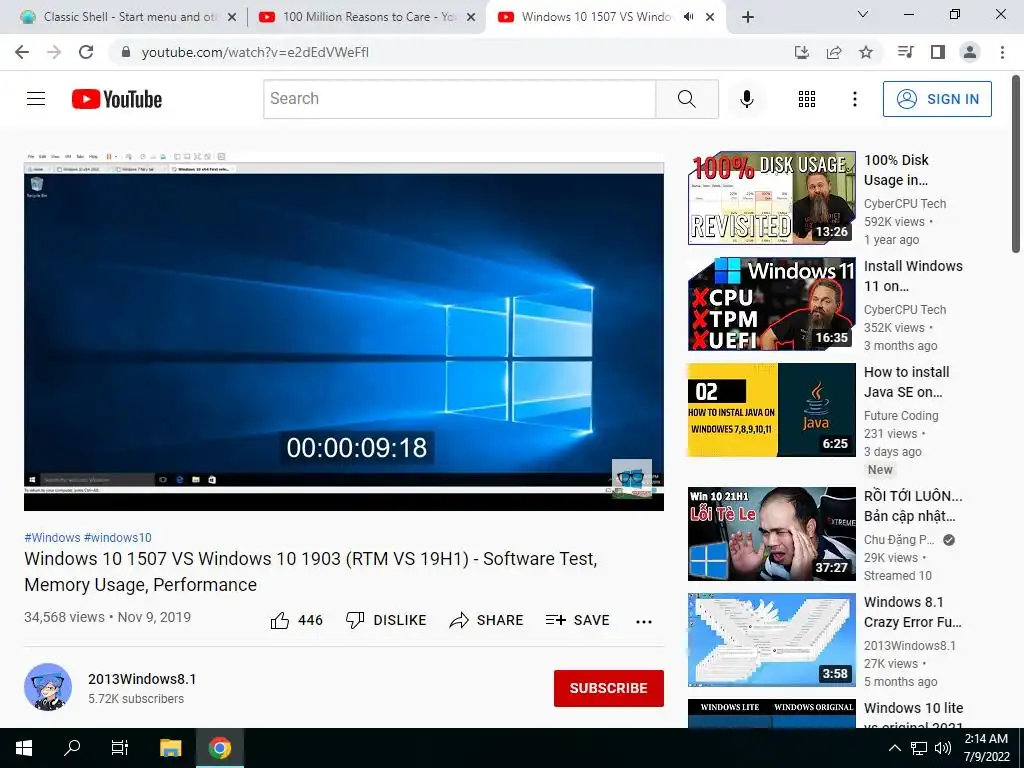Open the 2013Windows8.1 channel avatar

[x=48, y=687]
